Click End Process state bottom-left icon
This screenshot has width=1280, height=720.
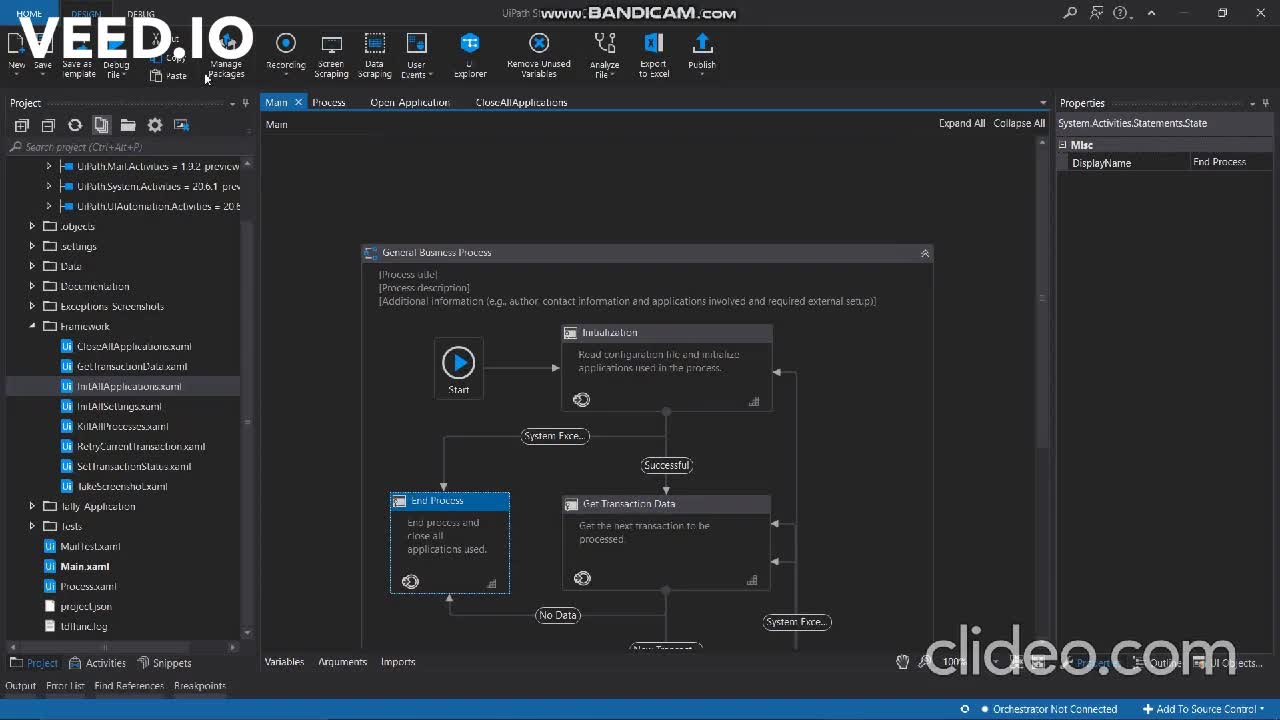(410, 581)
